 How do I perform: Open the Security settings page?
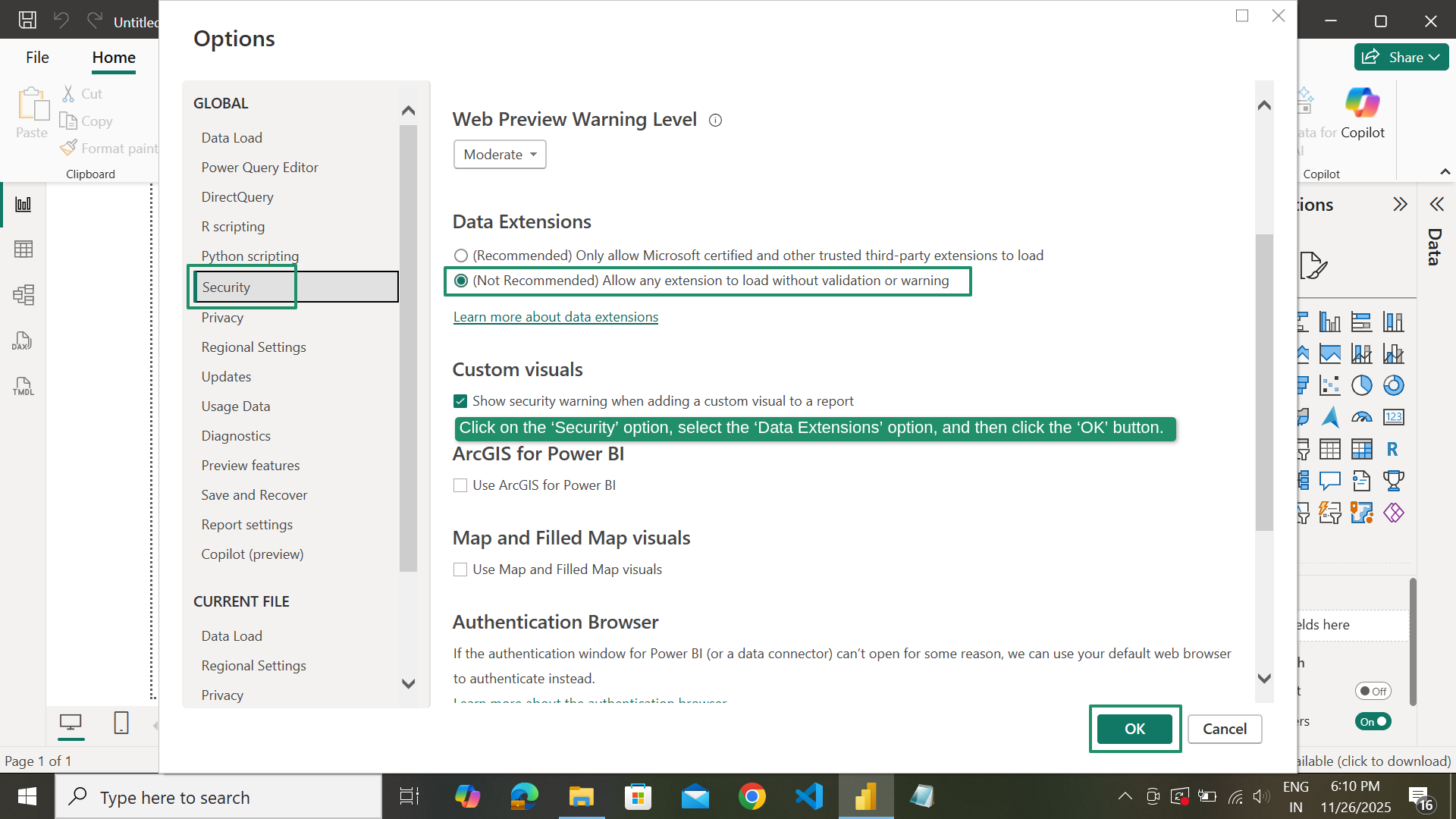point(225,287)
